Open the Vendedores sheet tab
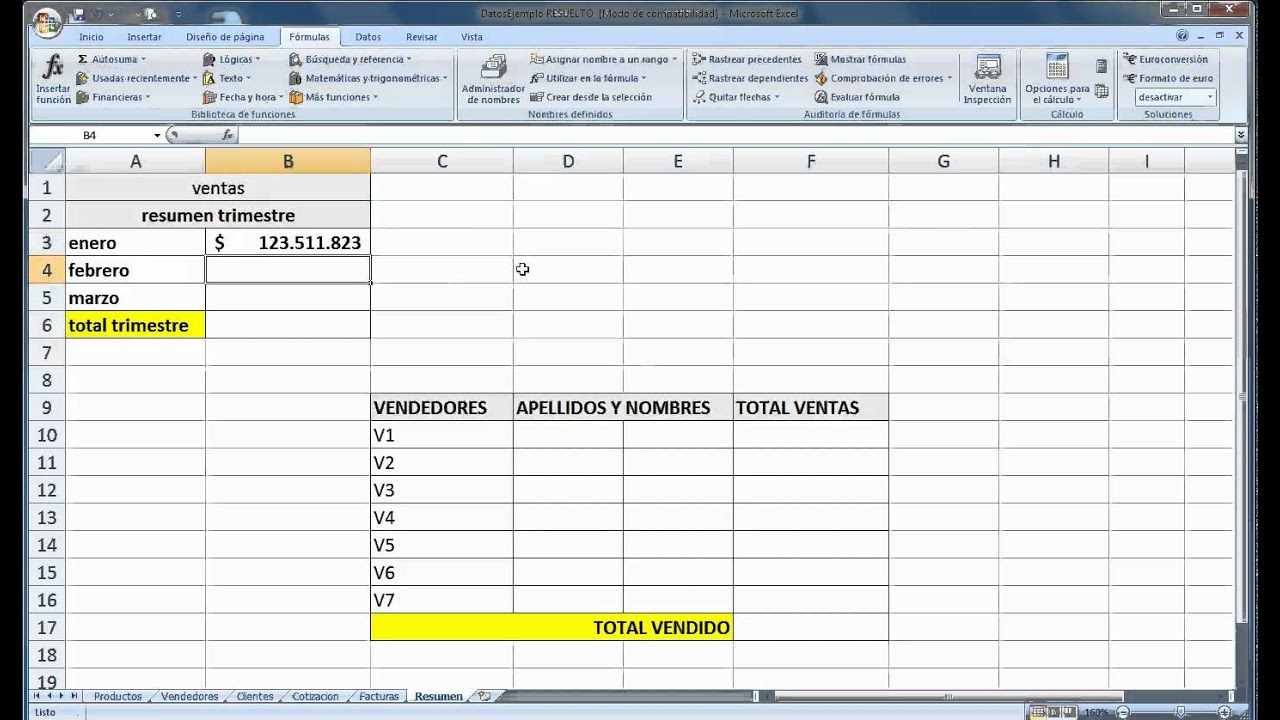Viewport: 1280px width, 720px height. [190, 696]
